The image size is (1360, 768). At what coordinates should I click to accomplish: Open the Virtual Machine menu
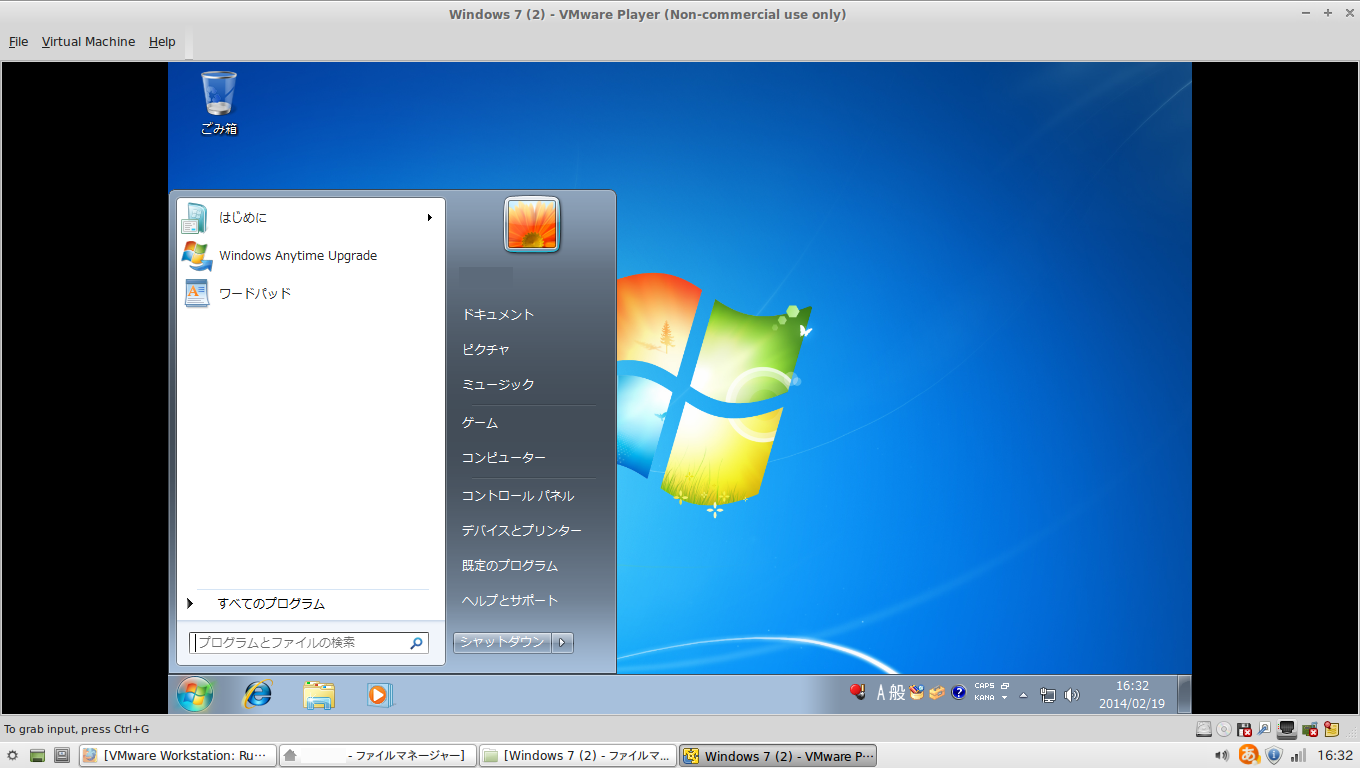[x=88, y=42]
